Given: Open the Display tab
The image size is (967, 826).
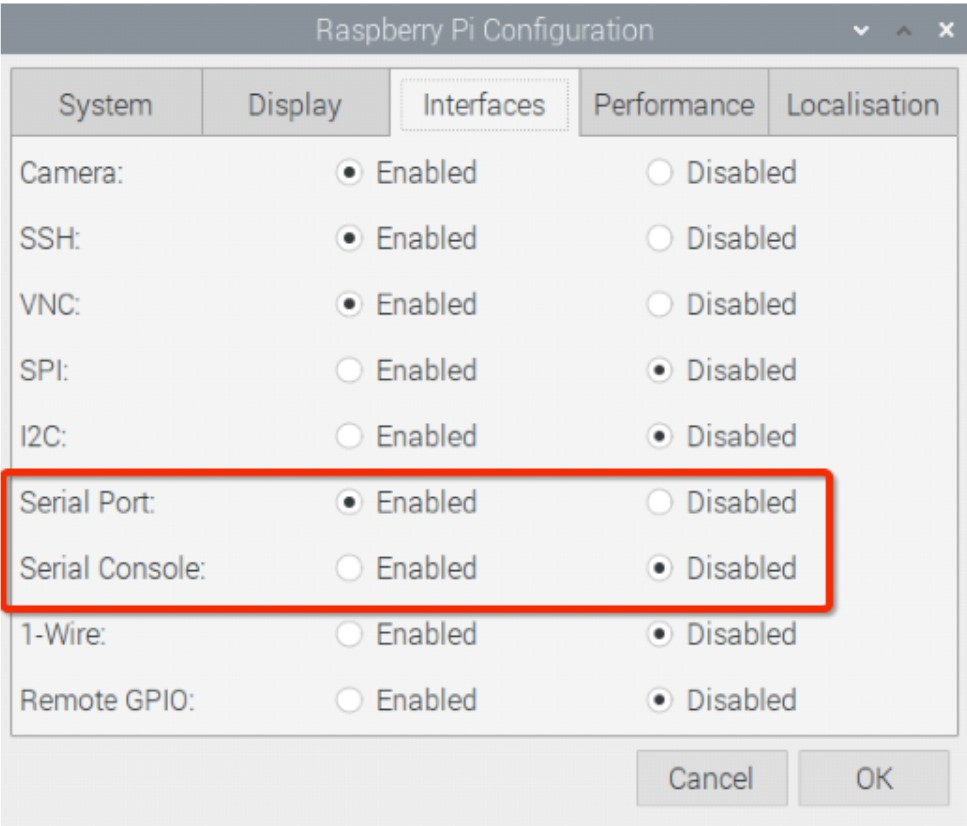Looking at the screenshot, I should tap(295, 104).
